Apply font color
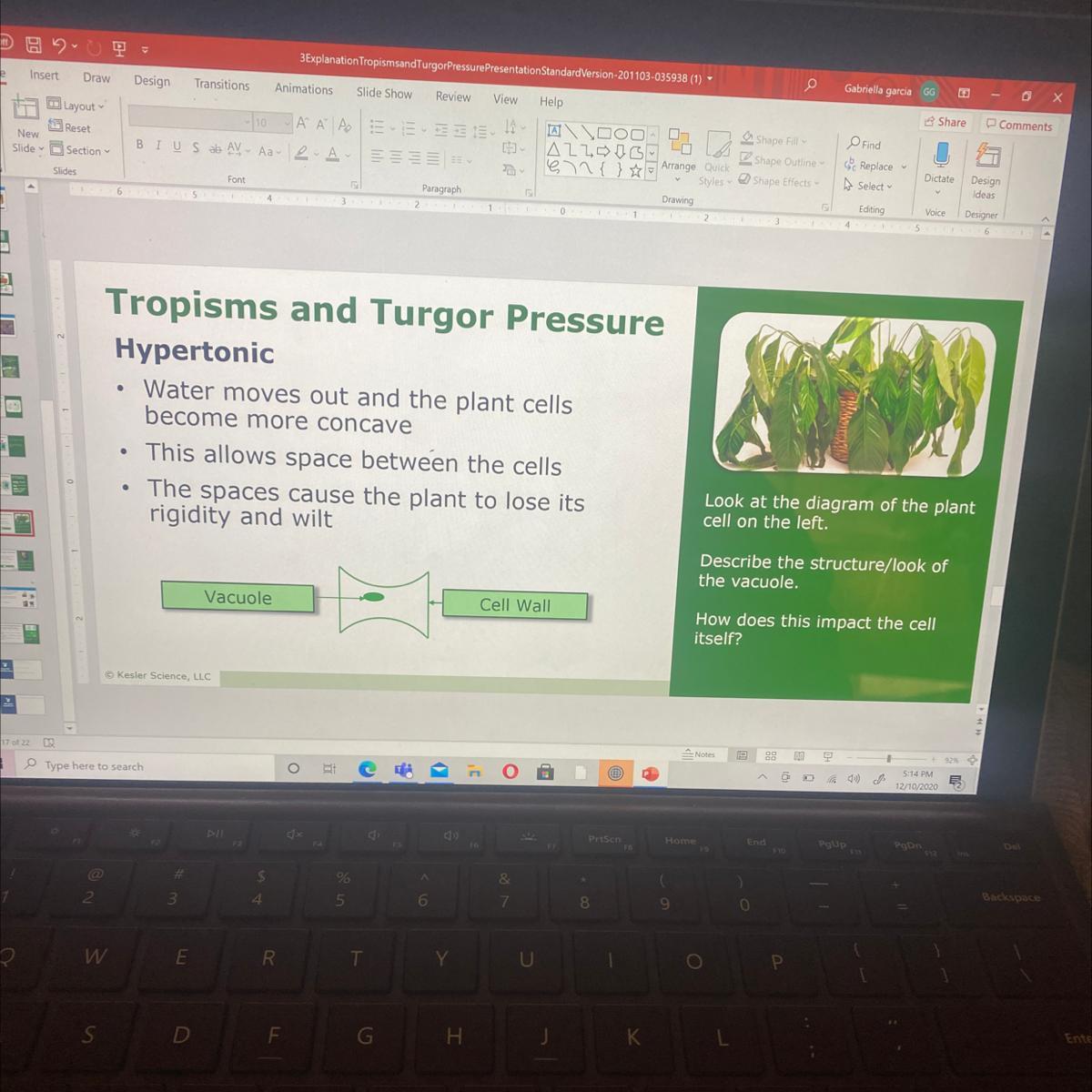Screen dimensions: 1092x1092 [x=334, y=155]
